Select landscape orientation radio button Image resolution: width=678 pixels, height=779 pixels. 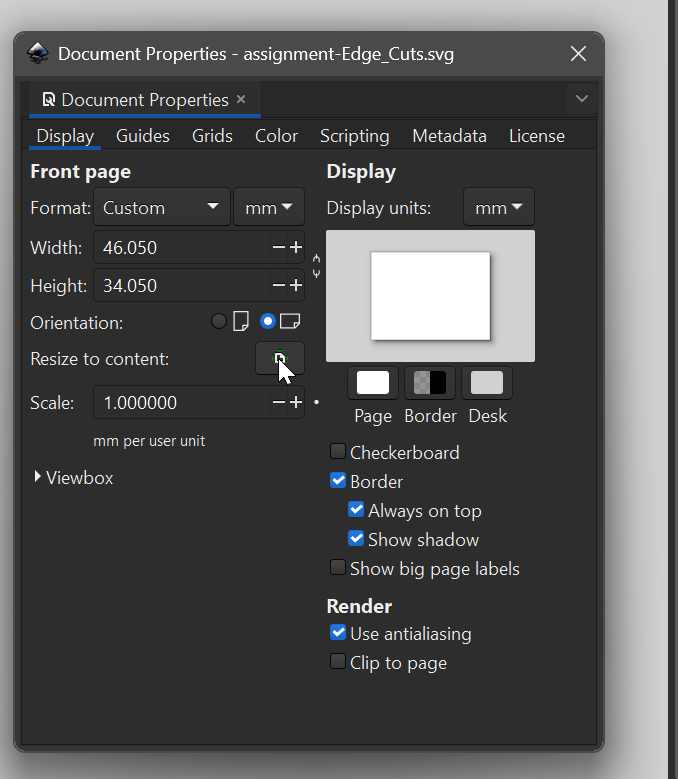[x=268, y=321]
